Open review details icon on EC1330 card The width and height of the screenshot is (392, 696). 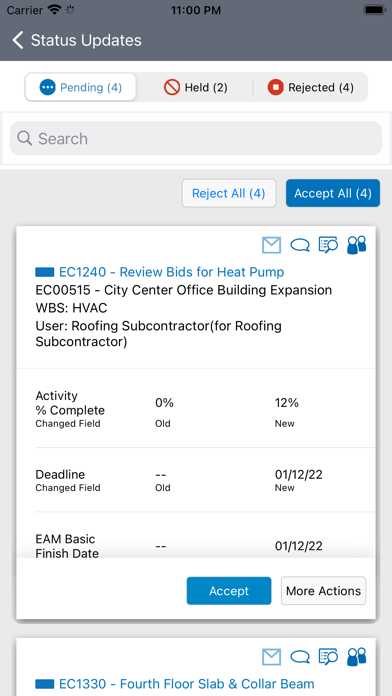(329, 657)
